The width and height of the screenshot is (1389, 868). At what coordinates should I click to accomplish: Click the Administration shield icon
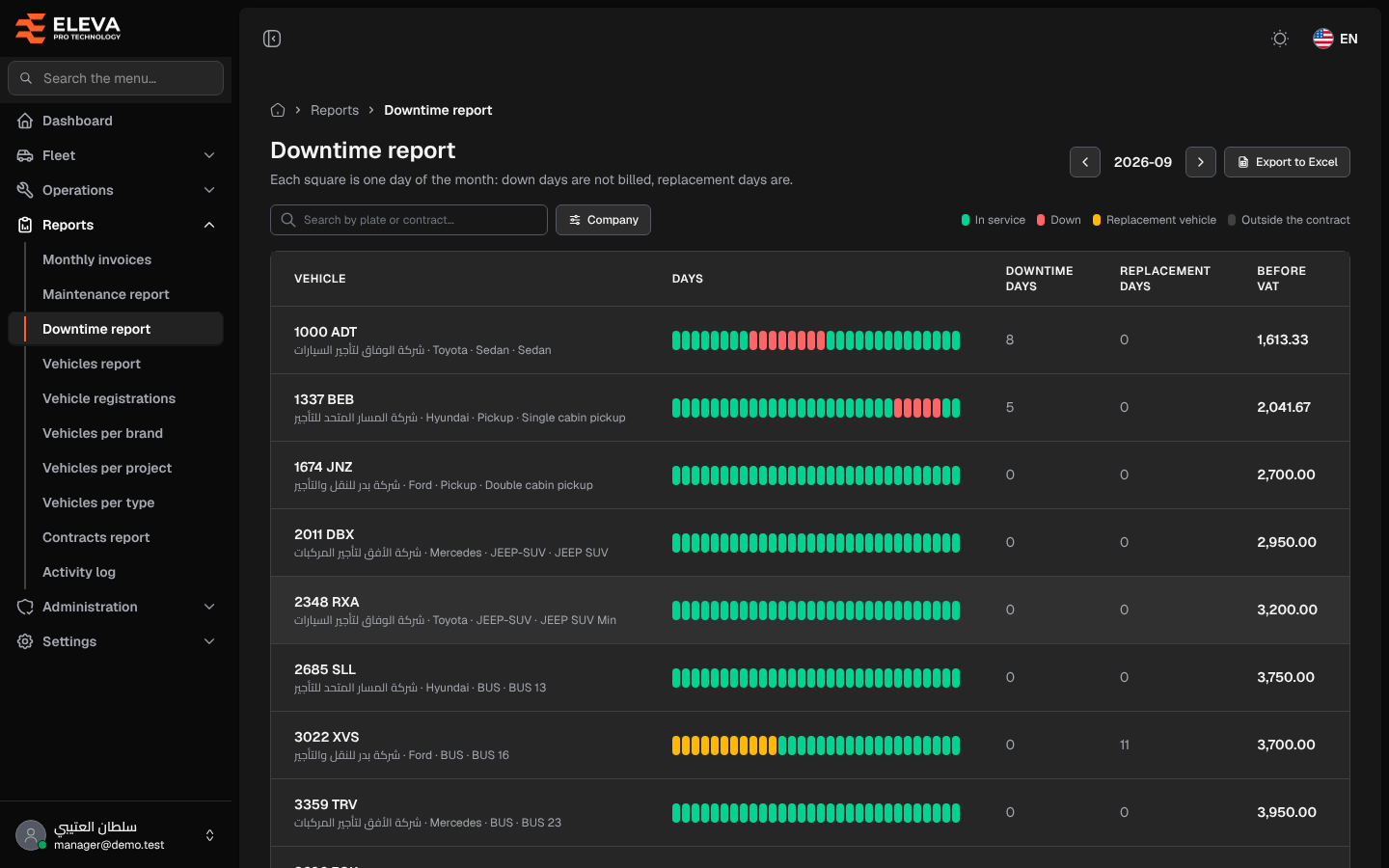click(x=25, y=607)
